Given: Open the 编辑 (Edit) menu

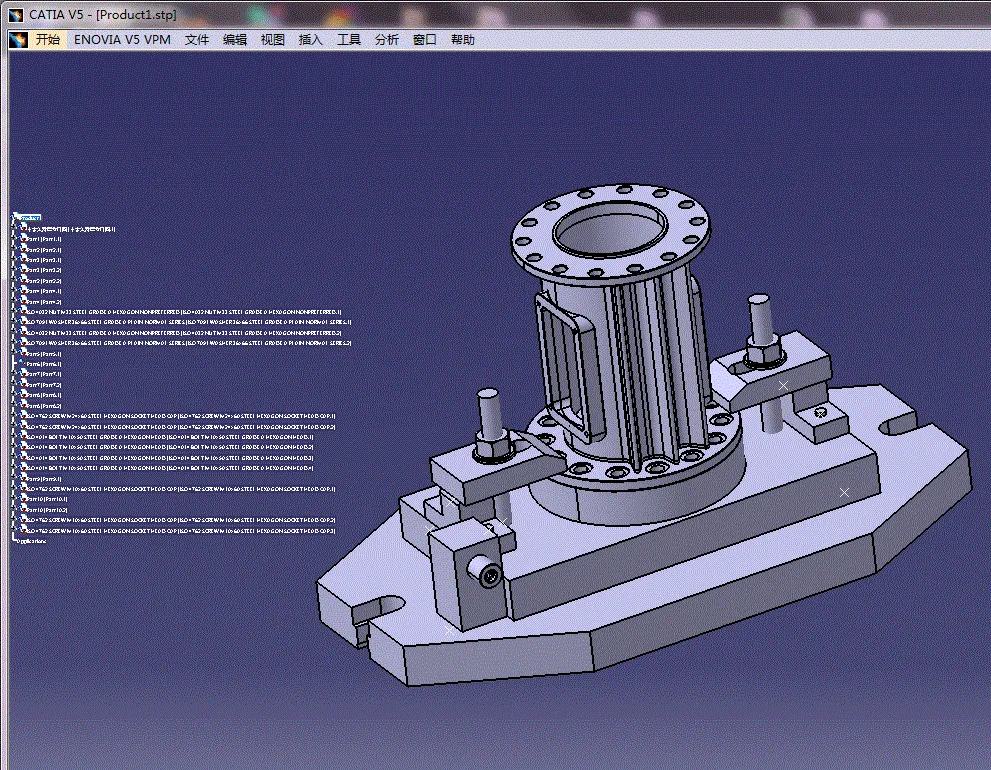Looking at the screenshot, I should (x=234, y=40).
